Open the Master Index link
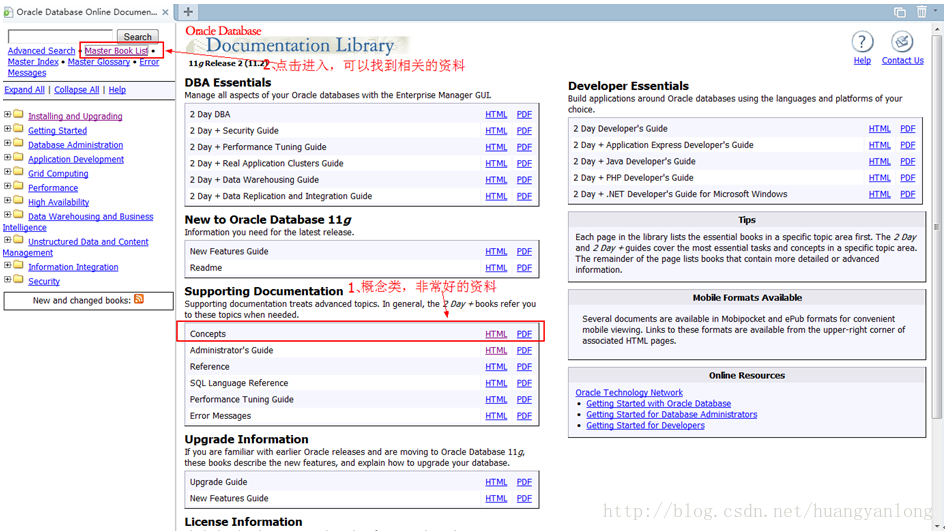Image resolution: width=945 pixels, height=531 pixels. (x=33, y=62)
